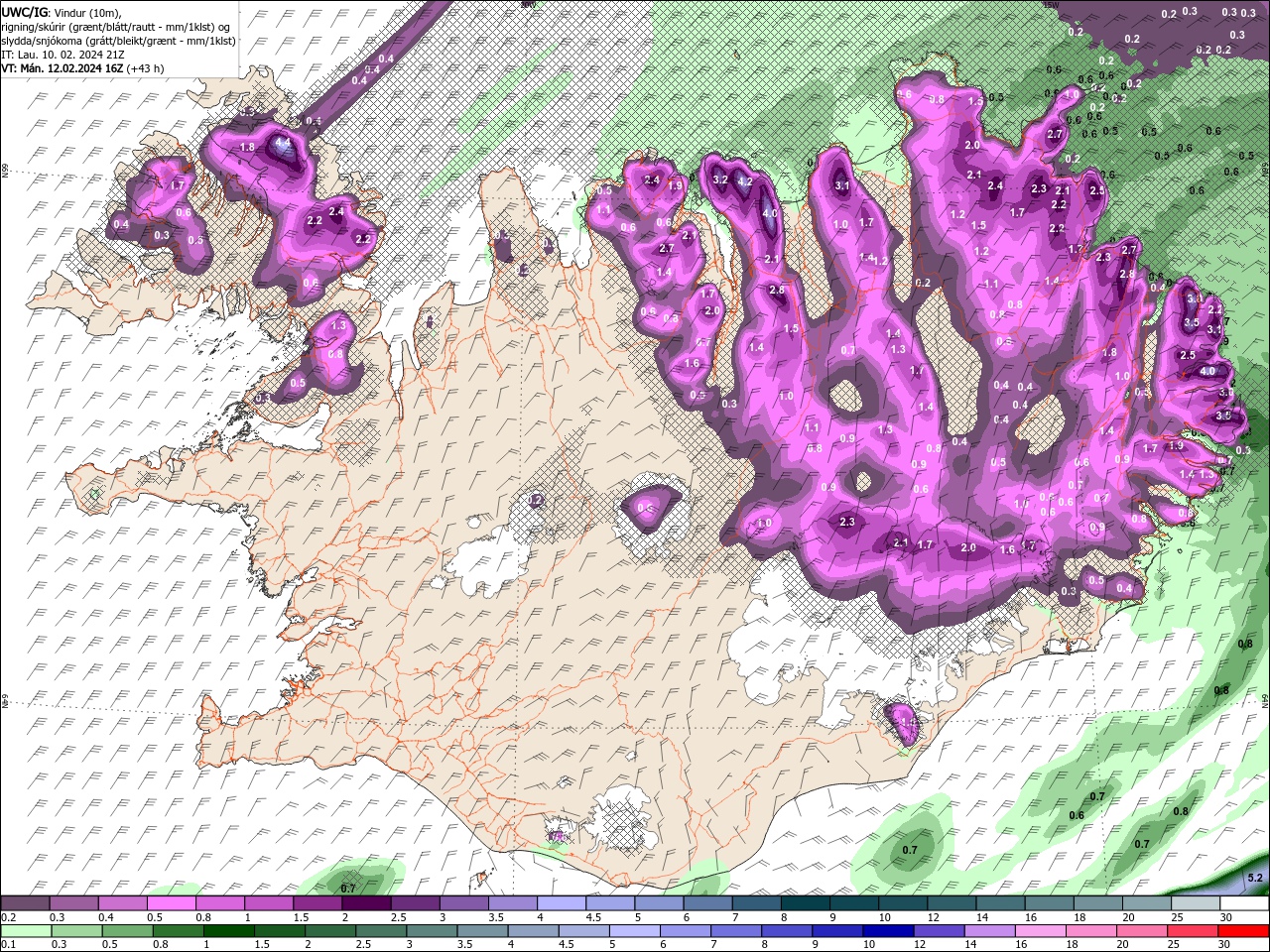The width and height of the screenshot is (1270, 952).
Task: Click the palest green 0.1 swatch in rain legend
Action: click(x=25, y=931)
